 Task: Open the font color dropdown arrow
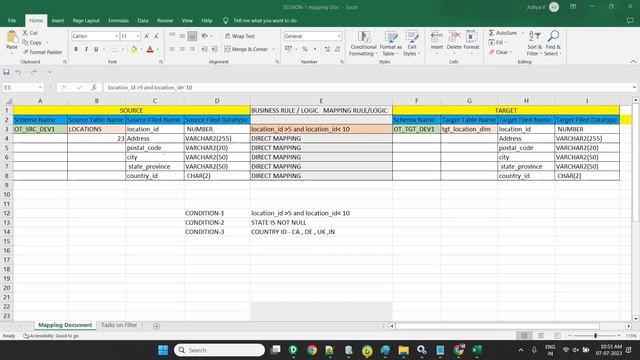(x=158, y=49)
